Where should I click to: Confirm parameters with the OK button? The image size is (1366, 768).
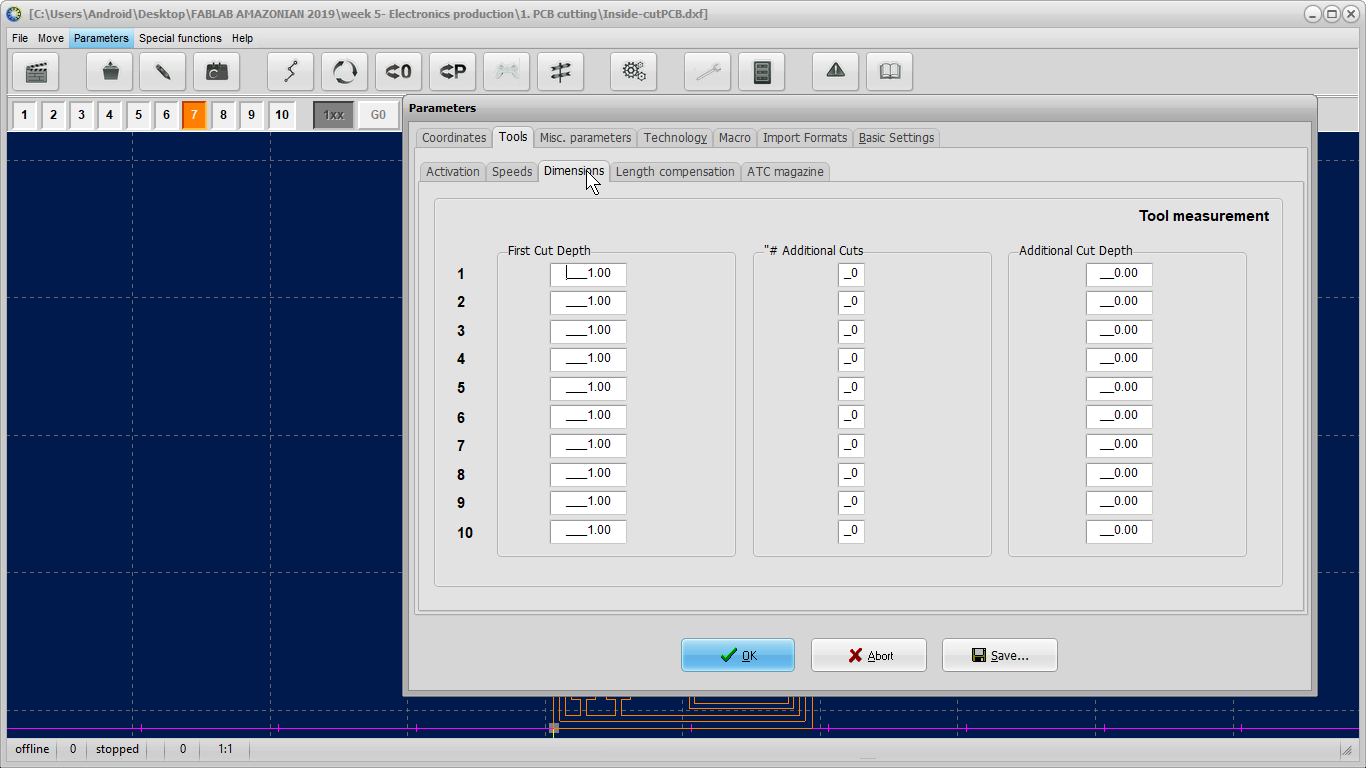738,655
